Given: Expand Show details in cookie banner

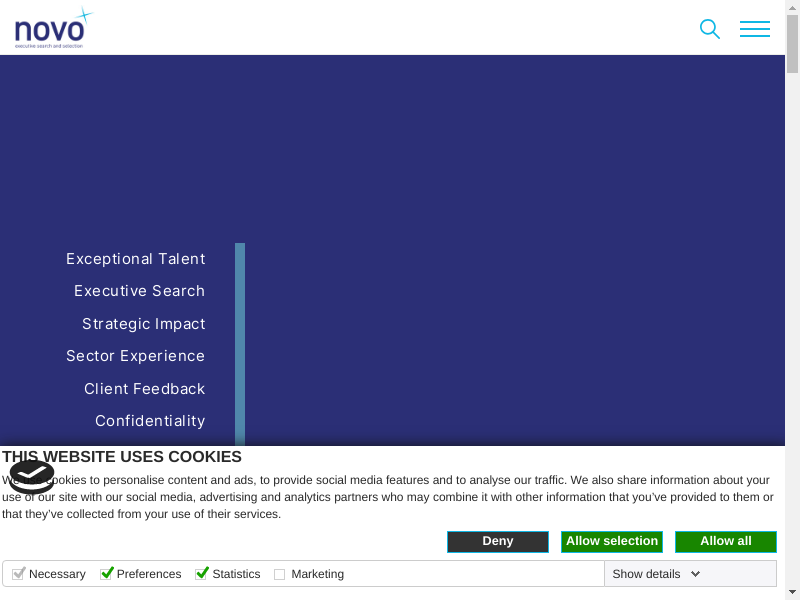Looking at the screenshot, I should [x=646, y=574].
